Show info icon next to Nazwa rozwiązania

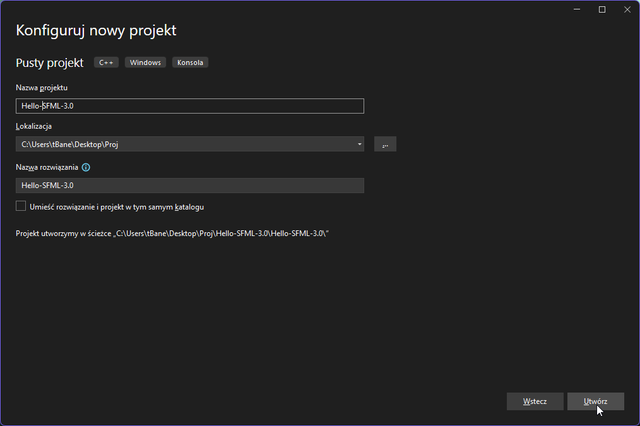[86, 167]
